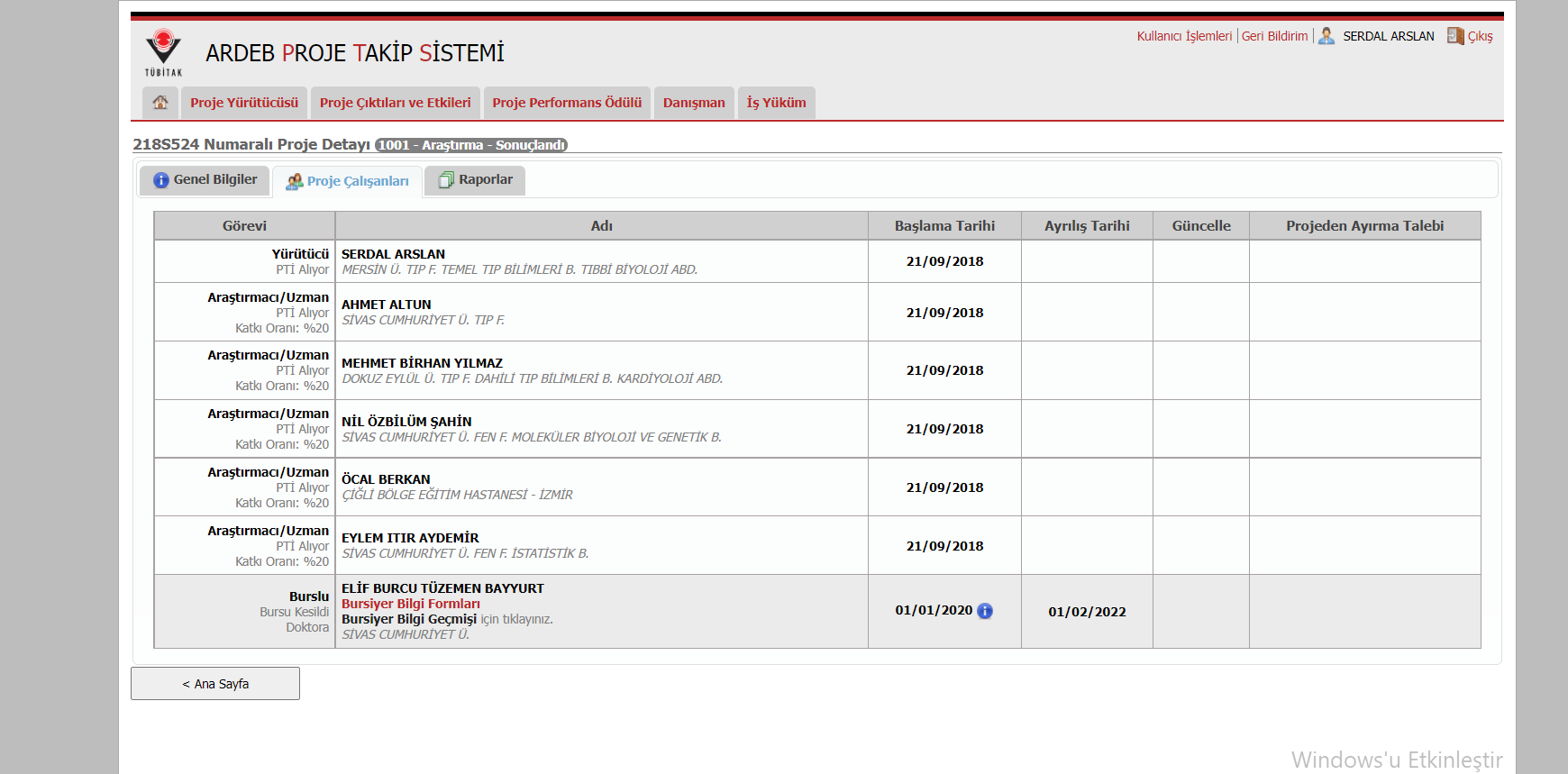Select NİL ÖZBİLÜM ŞAHİN name
Screen dimensions: 1568x774
(406, 422)
